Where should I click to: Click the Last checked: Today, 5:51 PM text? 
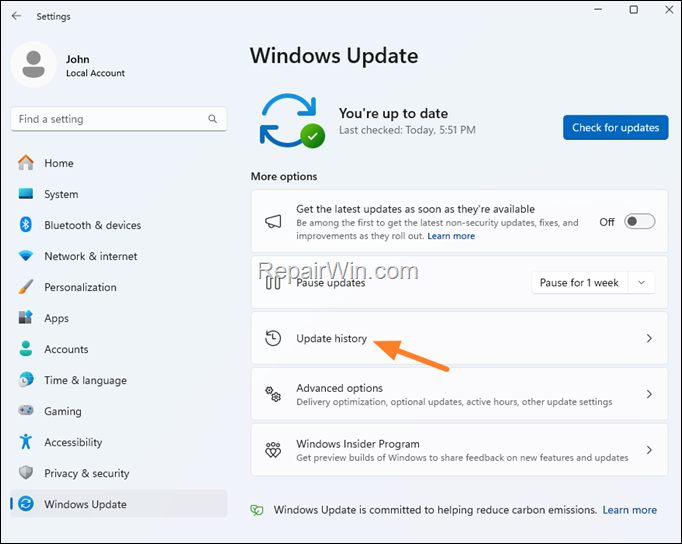click(x=407, y=130)
